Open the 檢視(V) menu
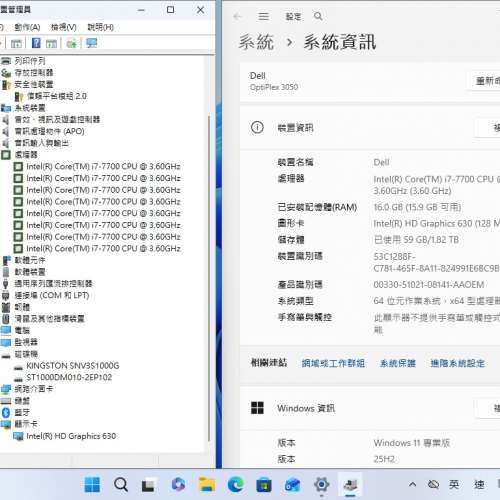Viewport: 500px width, 500px height. coord(64,27)
